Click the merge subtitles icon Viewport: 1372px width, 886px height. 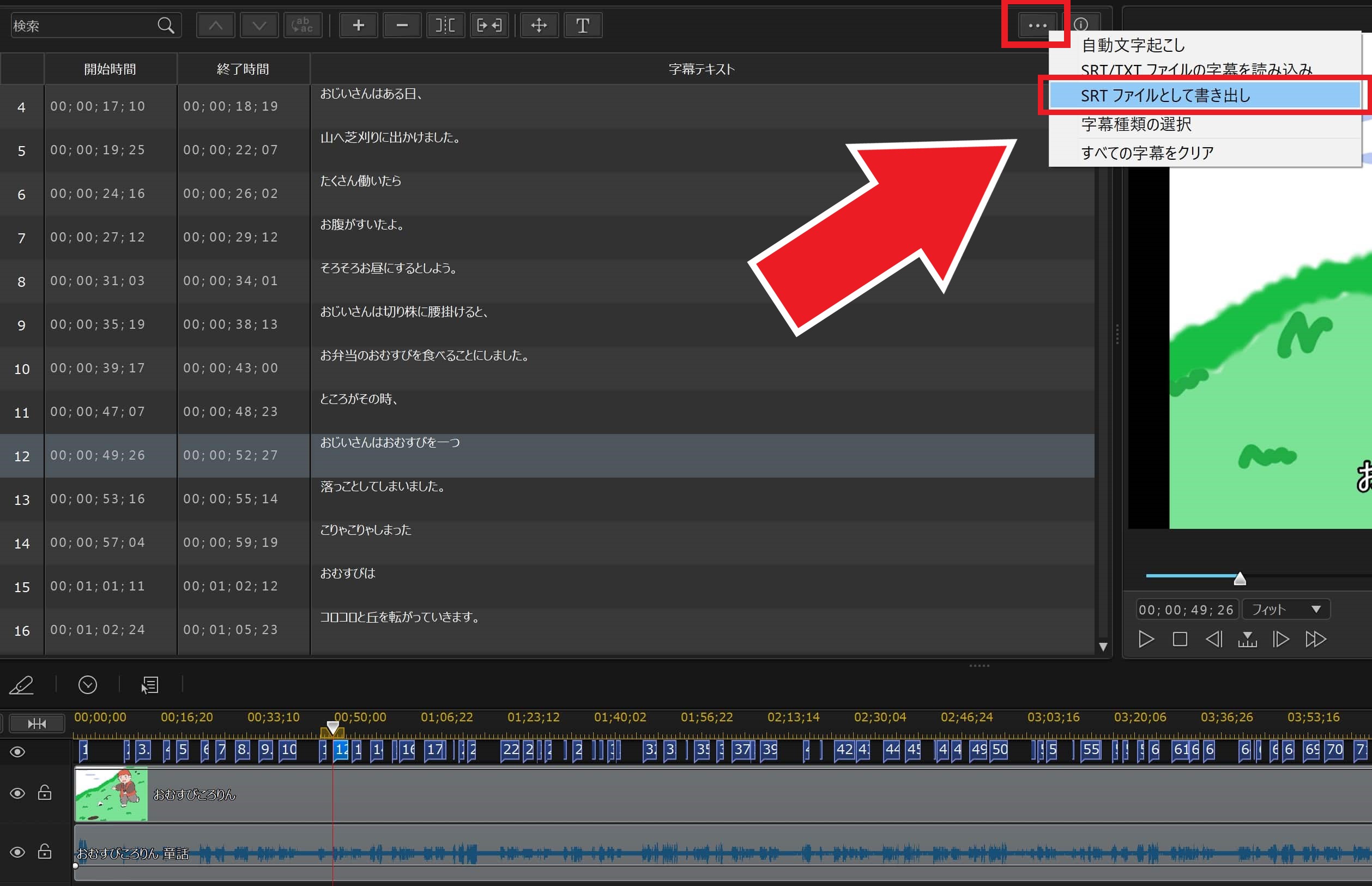point(489,25)
